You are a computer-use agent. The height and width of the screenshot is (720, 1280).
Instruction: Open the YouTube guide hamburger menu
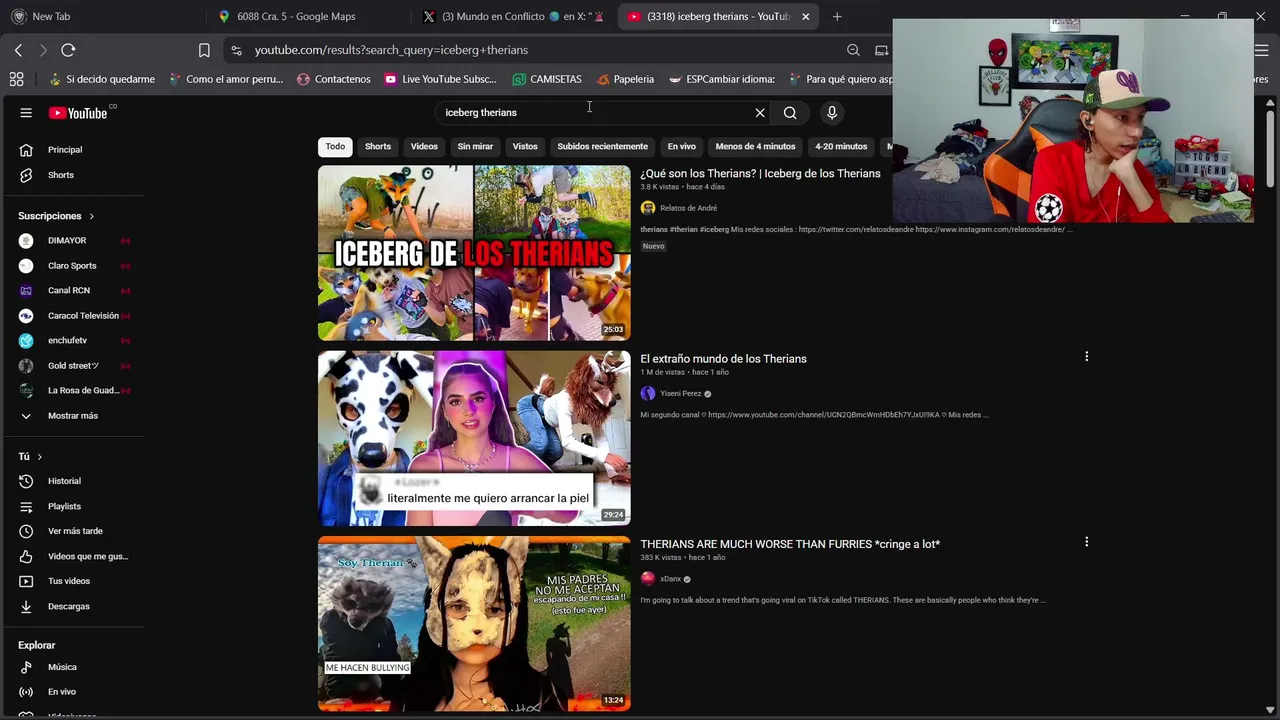click(x=26, y=113)
